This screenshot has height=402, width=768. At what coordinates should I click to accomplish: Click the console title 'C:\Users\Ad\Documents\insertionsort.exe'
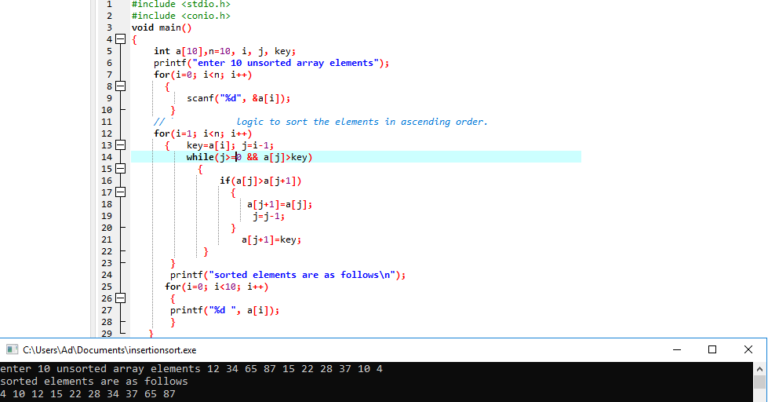[109, 350]
